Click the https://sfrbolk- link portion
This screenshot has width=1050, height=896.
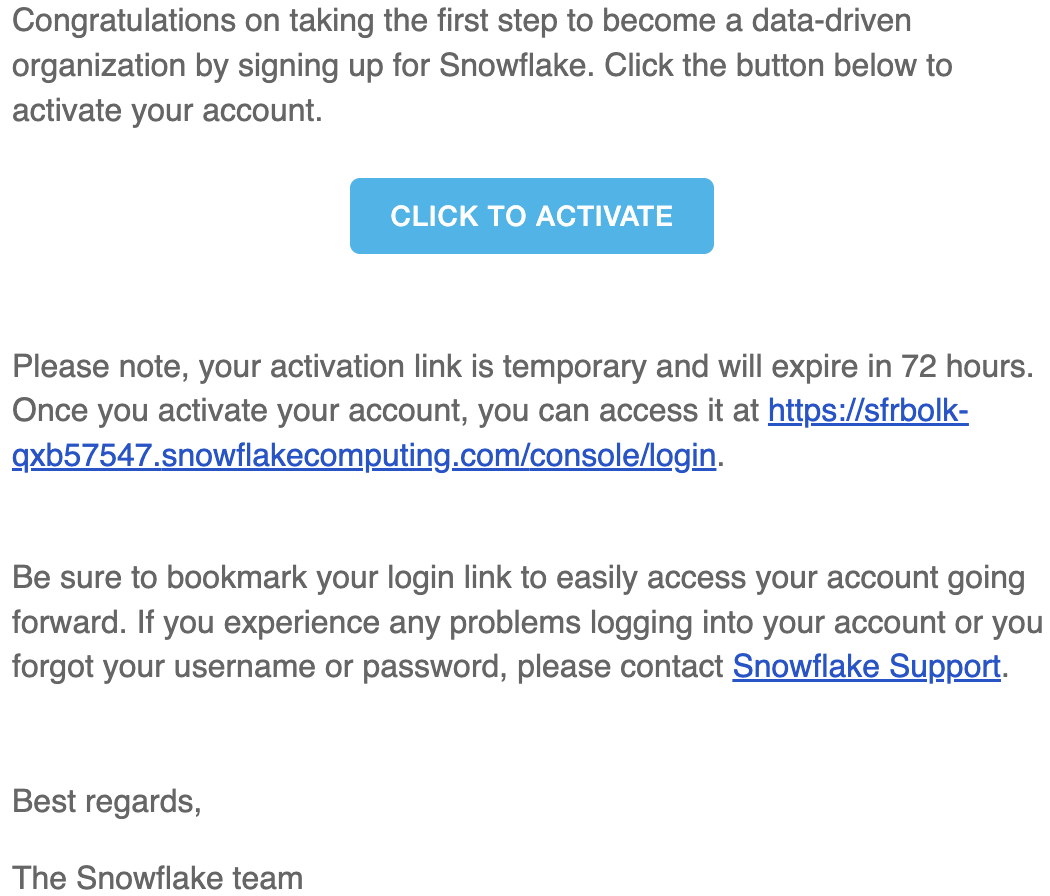[x=869, y=411]
